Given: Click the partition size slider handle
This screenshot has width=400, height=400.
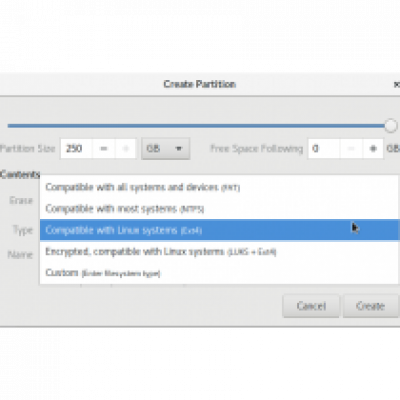Looking at the screenshot, I should 390,126.
